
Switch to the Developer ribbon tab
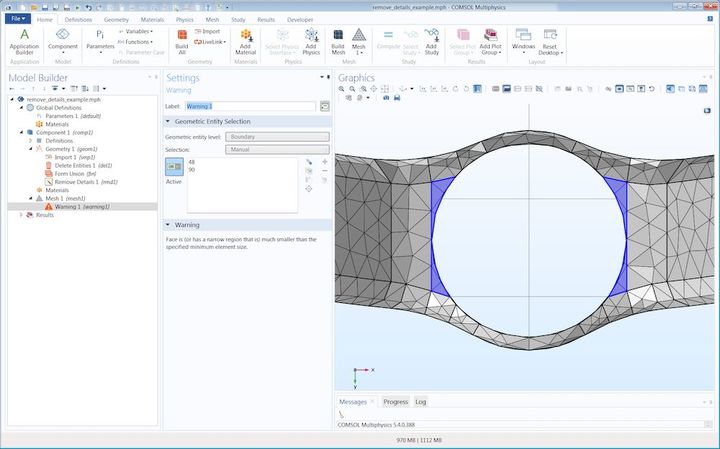pyautogui.click(x=300, y=20)
